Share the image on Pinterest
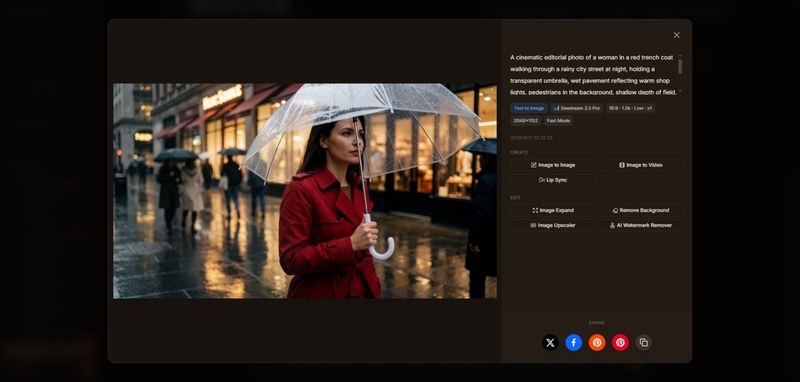The height and width of the screenshot is (382, 800). tap(620, 343)
